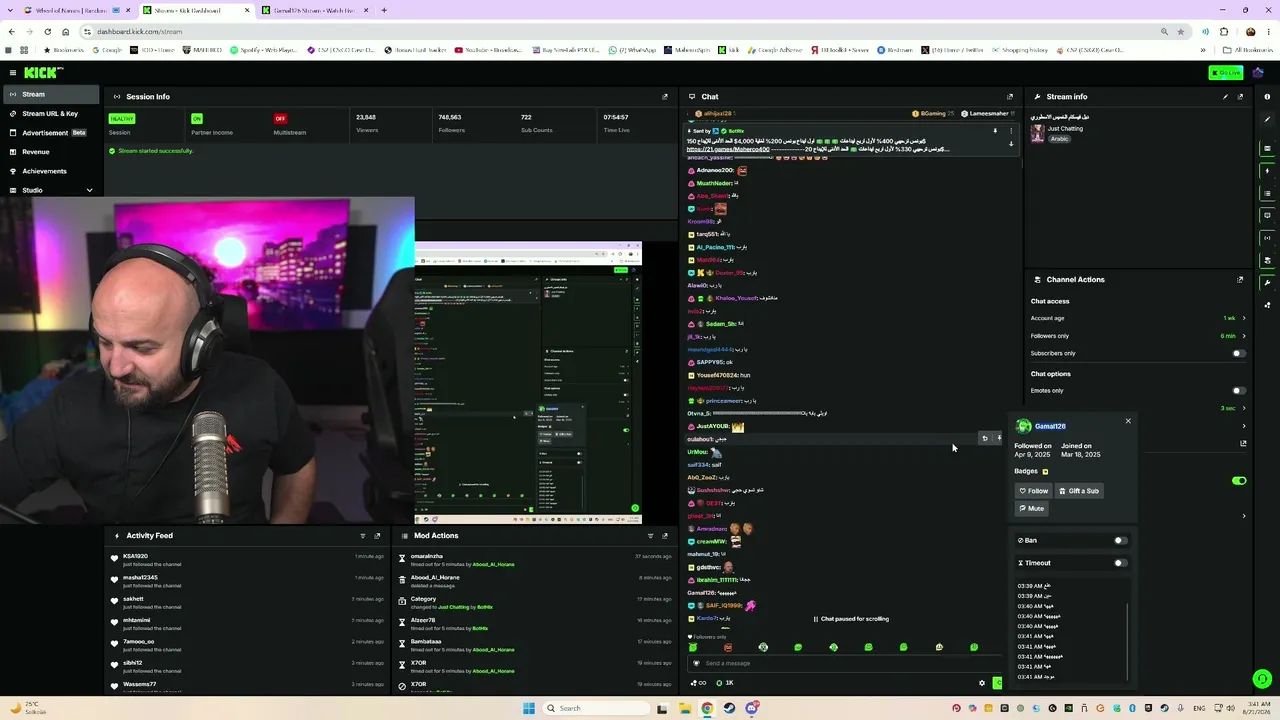
Task: Pop out the Chat panel
Action: tap(1010, 97)
